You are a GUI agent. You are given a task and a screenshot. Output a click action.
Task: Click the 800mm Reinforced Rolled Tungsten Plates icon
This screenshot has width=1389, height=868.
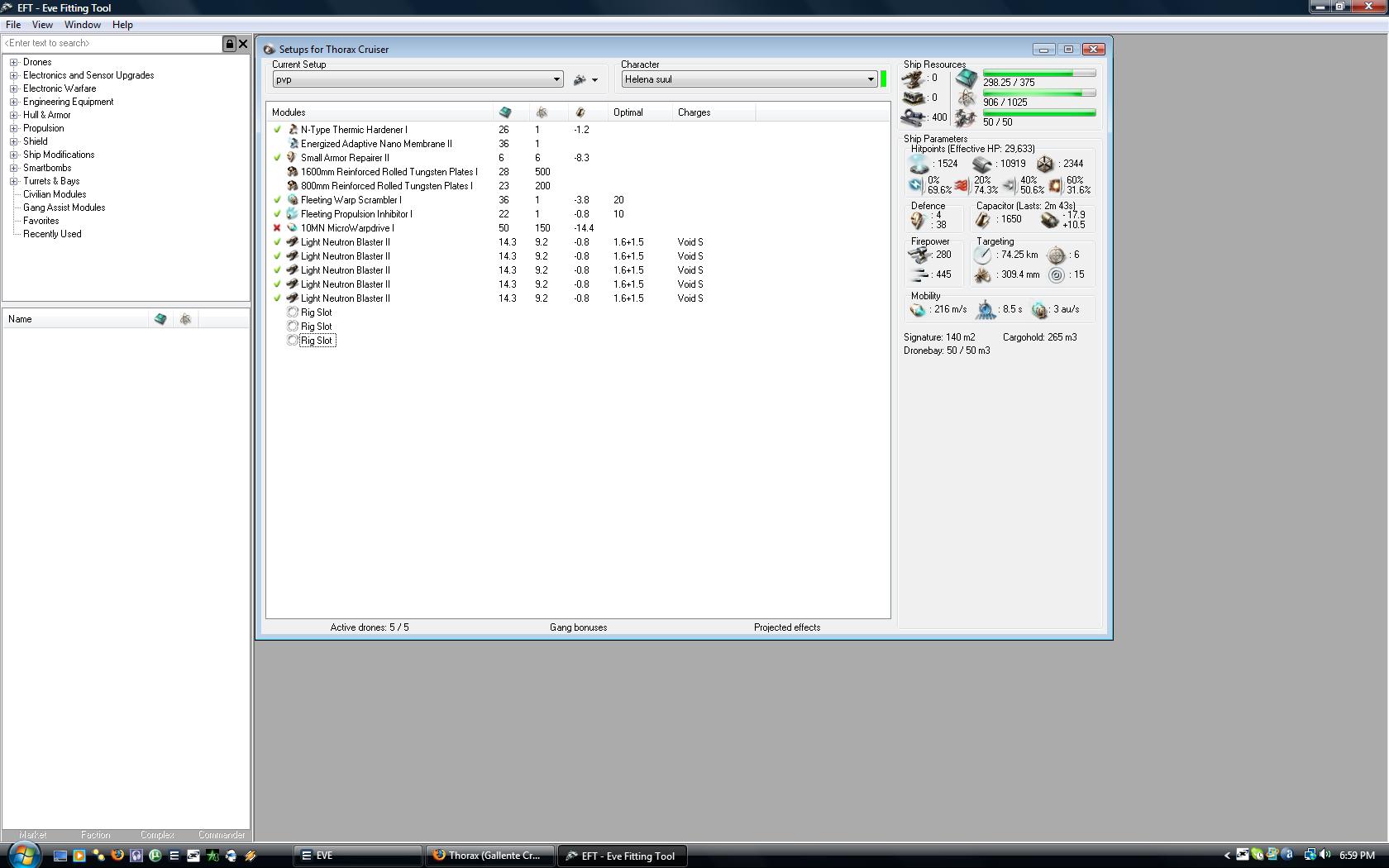tap(292, 186)
